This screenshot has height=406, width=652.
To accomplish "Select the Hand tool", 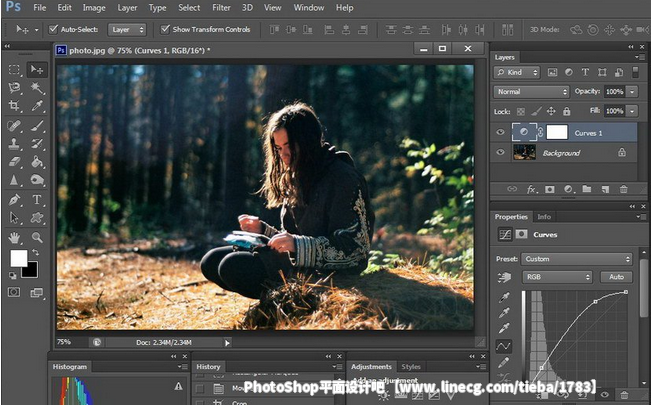I will 14,238.
